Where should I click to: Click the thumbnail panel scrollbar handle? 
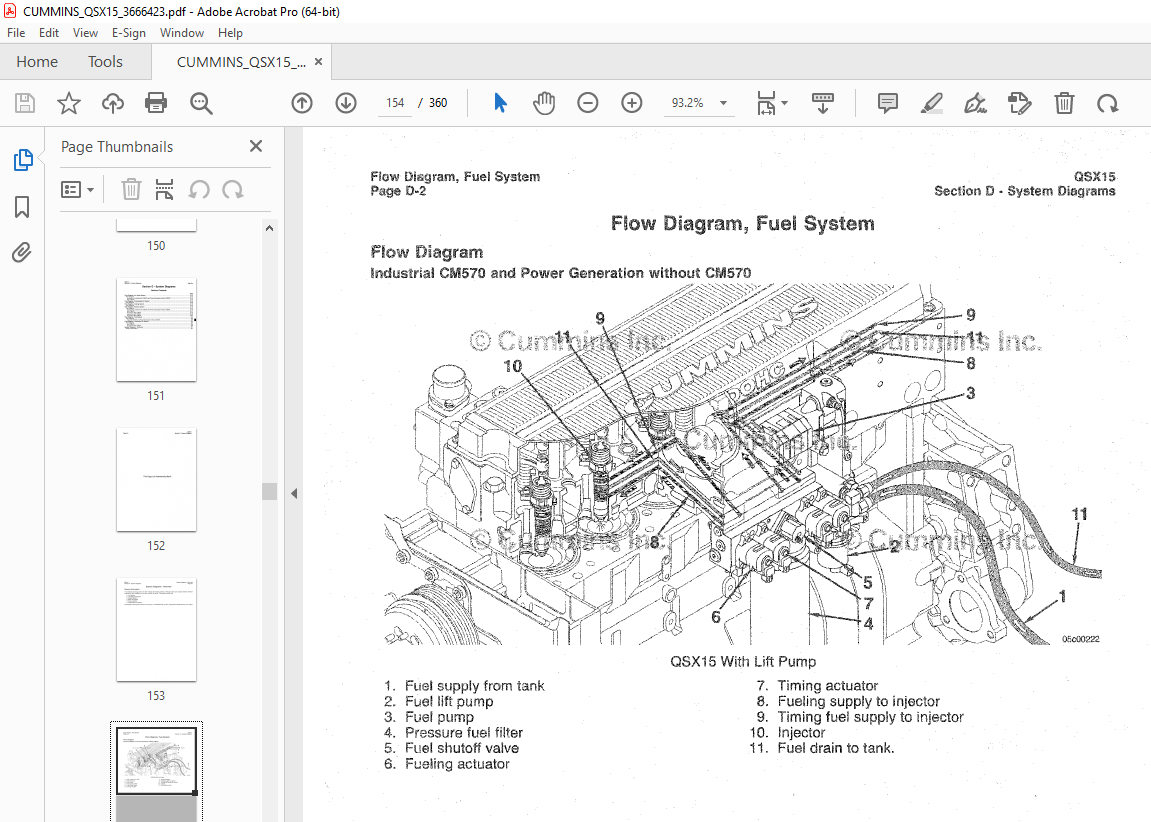click(269, 491)
